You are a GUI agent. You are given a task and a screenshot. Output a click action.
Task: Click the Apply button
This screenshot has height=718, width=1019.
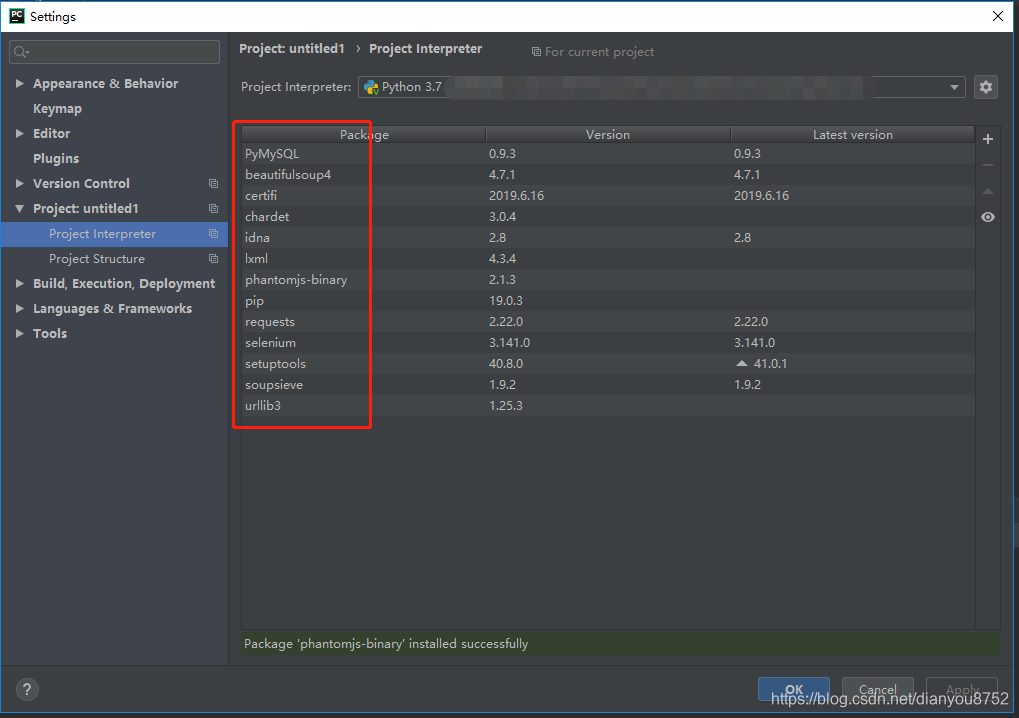[x=962, y=689]
